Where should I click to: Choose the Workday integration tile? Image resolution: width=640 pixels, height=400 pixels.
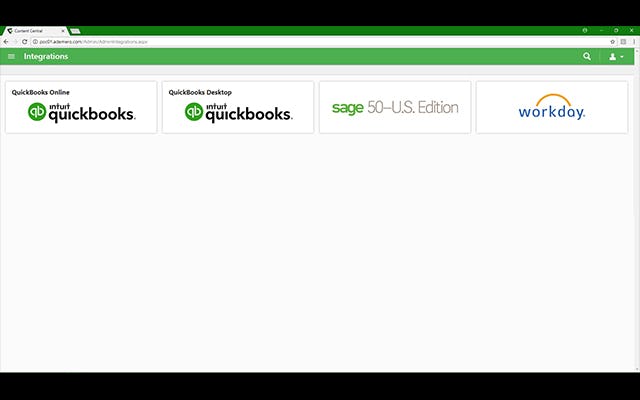click(x=552, y=107)
